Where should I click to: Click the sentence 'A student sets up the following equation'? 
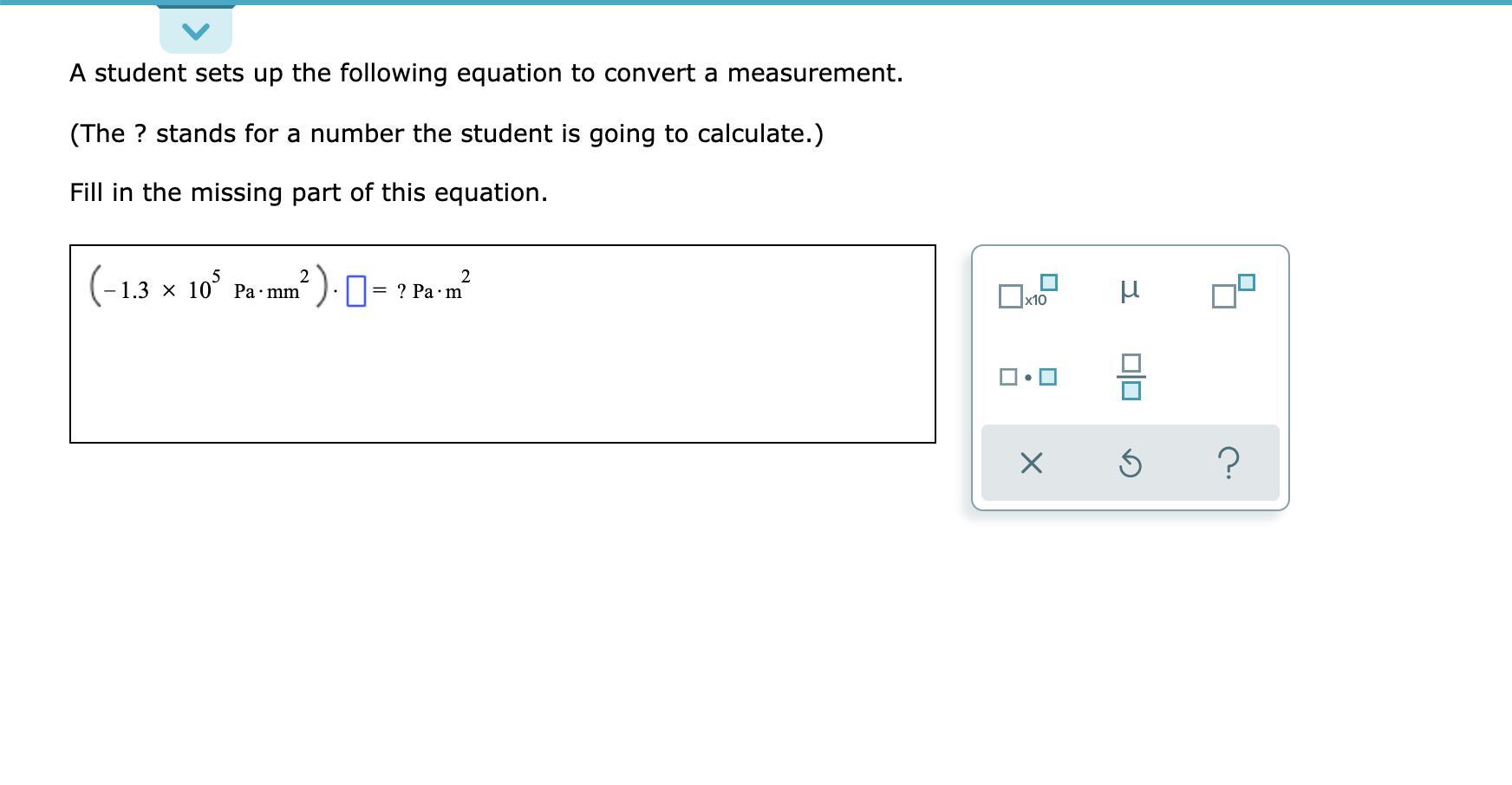click(486, 74)
